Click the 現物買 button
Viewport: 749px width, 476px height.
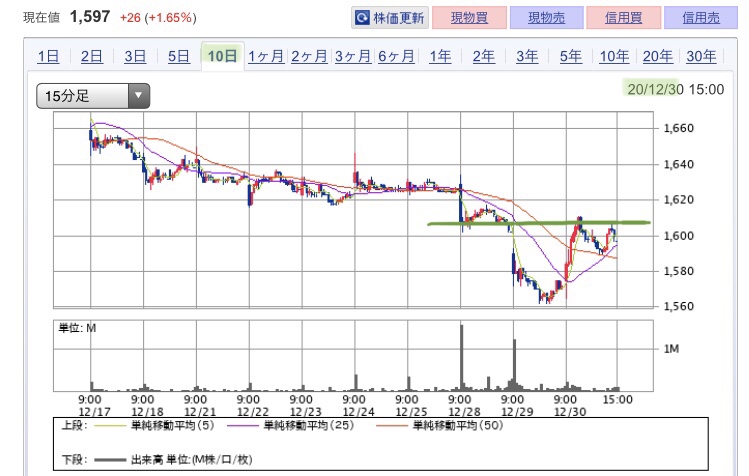pos(470,18)
